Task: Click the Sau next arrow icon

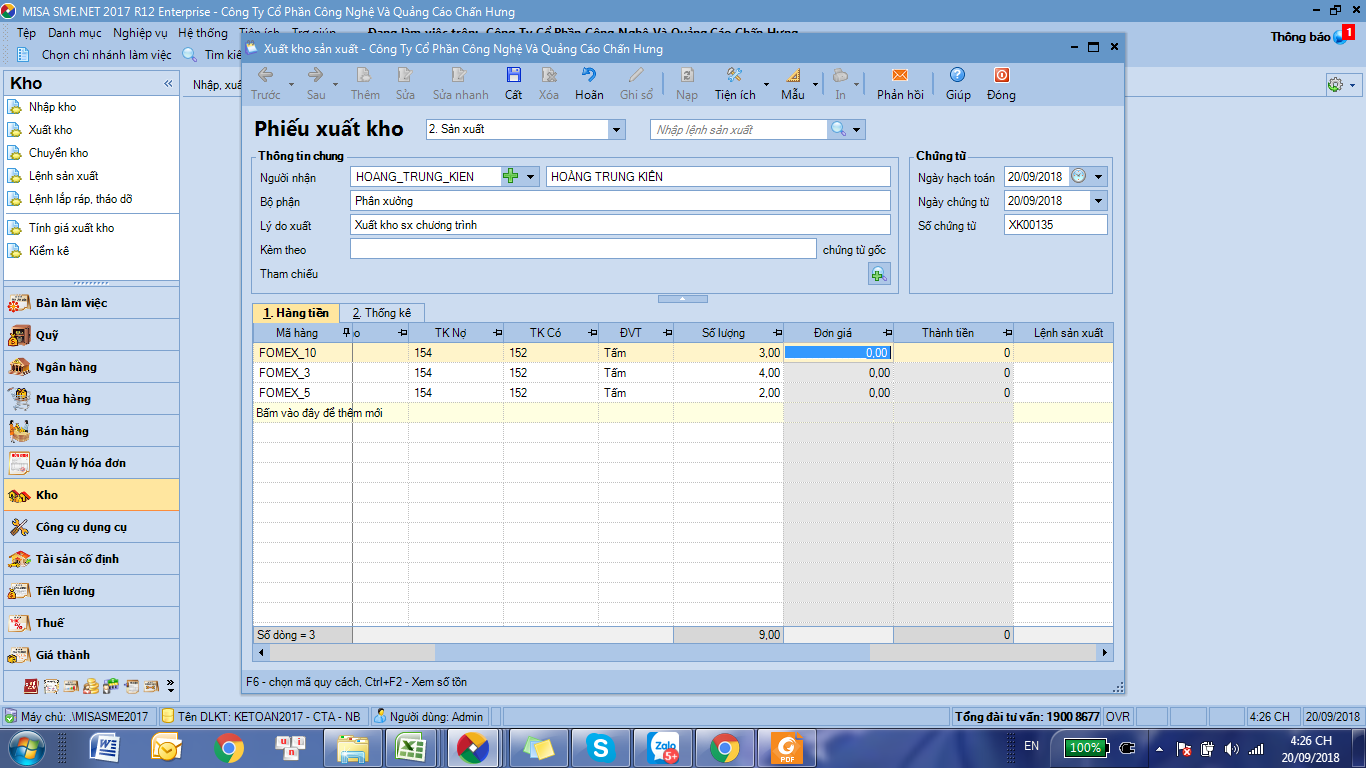Action: point(316,75)
